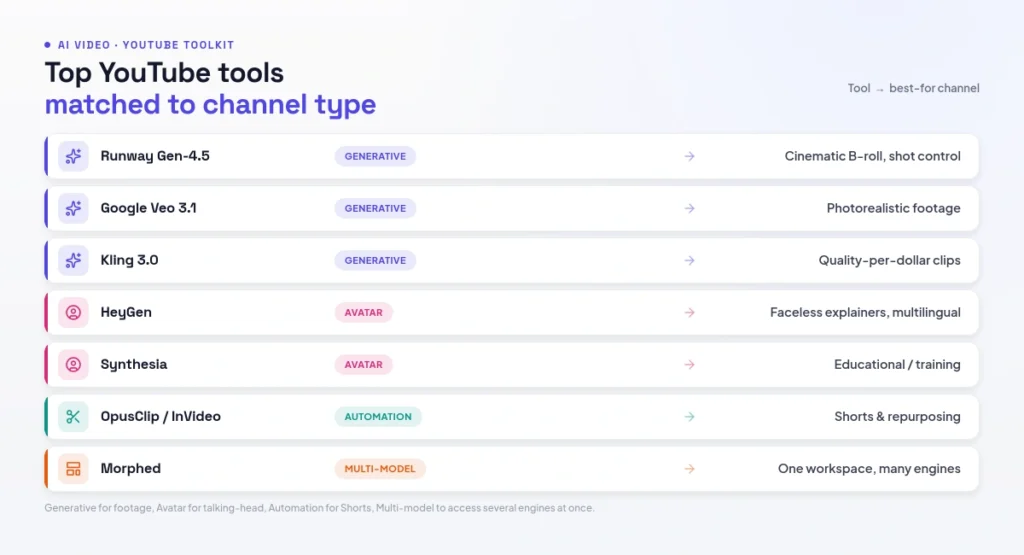
Task: Click 'Photorealistic footage' text
Action: coord(893,208)
